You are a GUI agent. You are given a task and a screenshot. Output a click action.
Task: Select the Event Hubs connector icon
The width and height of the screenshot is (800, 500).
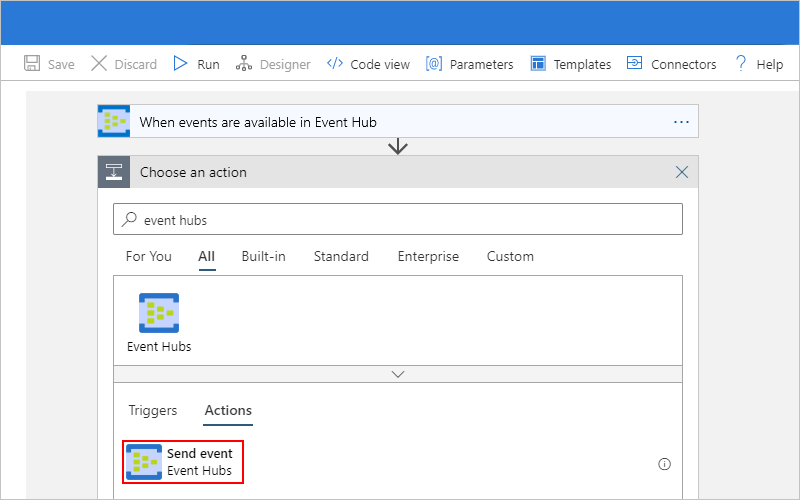pyautogui.click(x=159, y=313)
